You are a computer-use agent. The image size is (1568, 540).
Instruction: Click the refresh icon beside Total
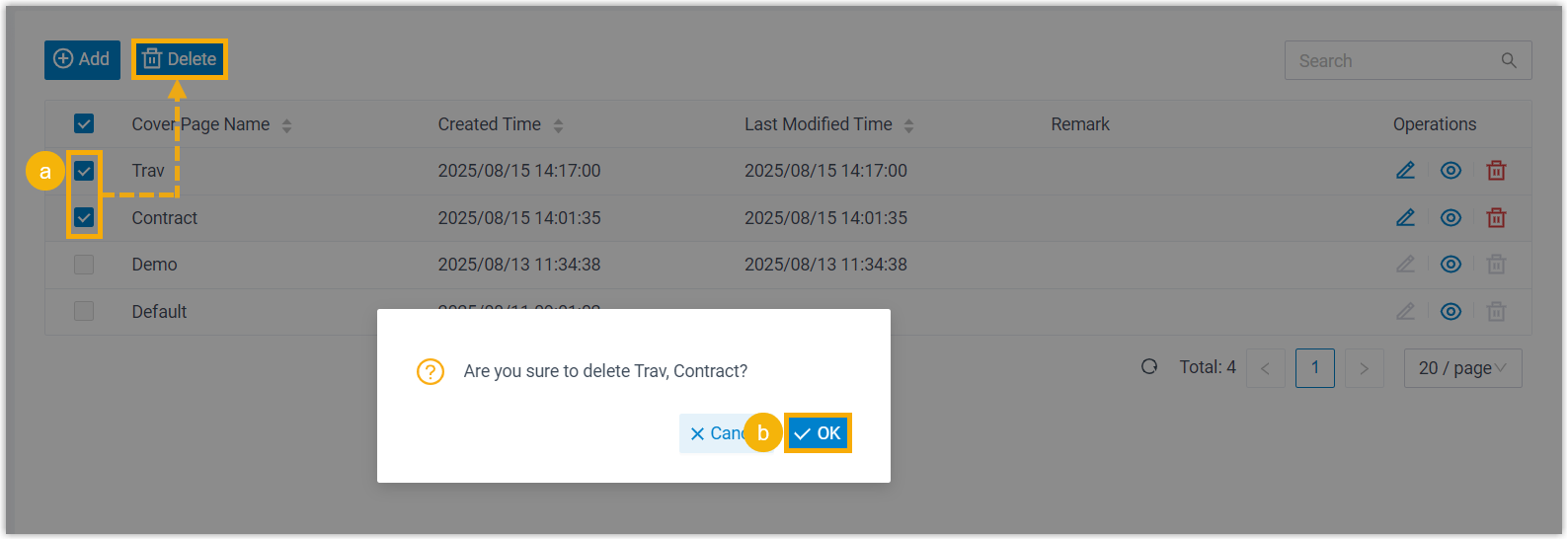tap(1149, 367)
